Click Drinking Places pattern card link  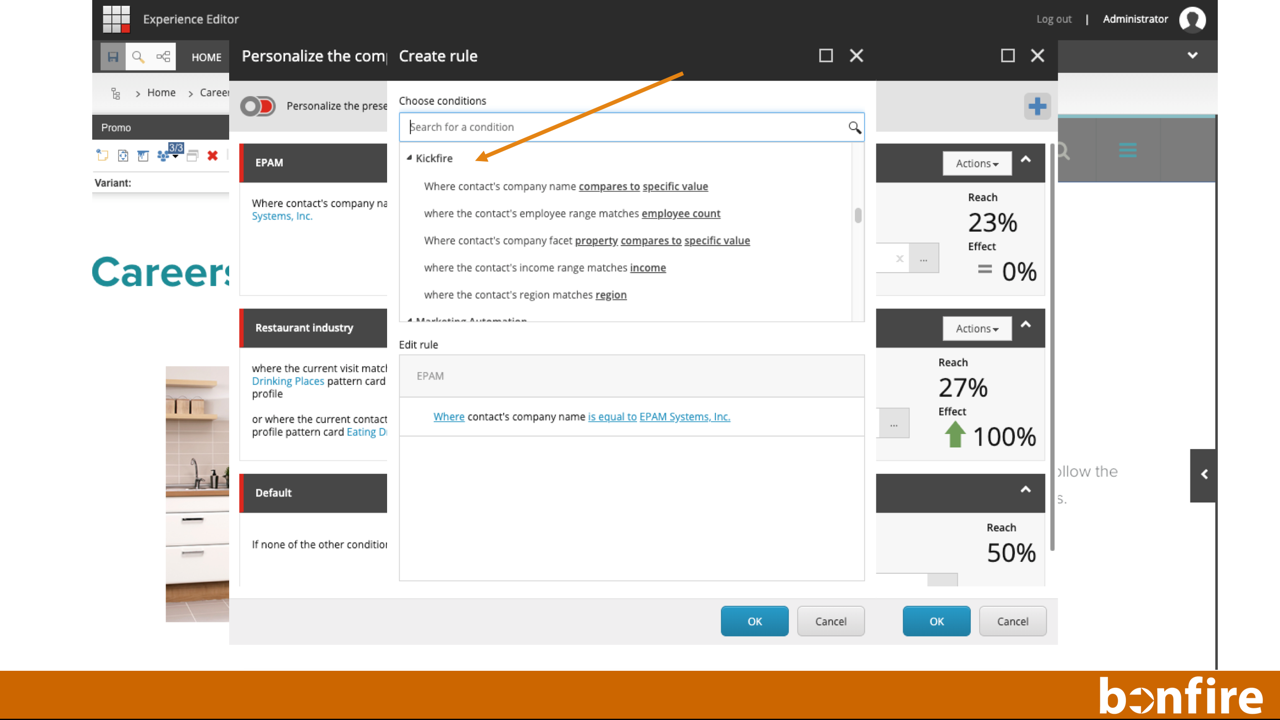pyautogui.click(x=288, y=381)
